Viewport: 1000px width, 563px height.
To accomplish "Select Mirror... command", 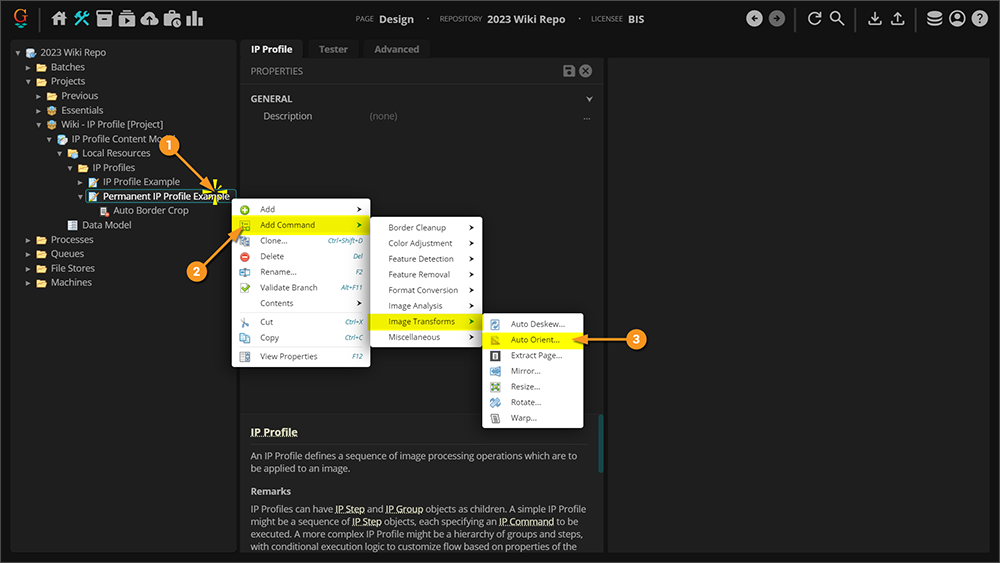I will (533, 371).
